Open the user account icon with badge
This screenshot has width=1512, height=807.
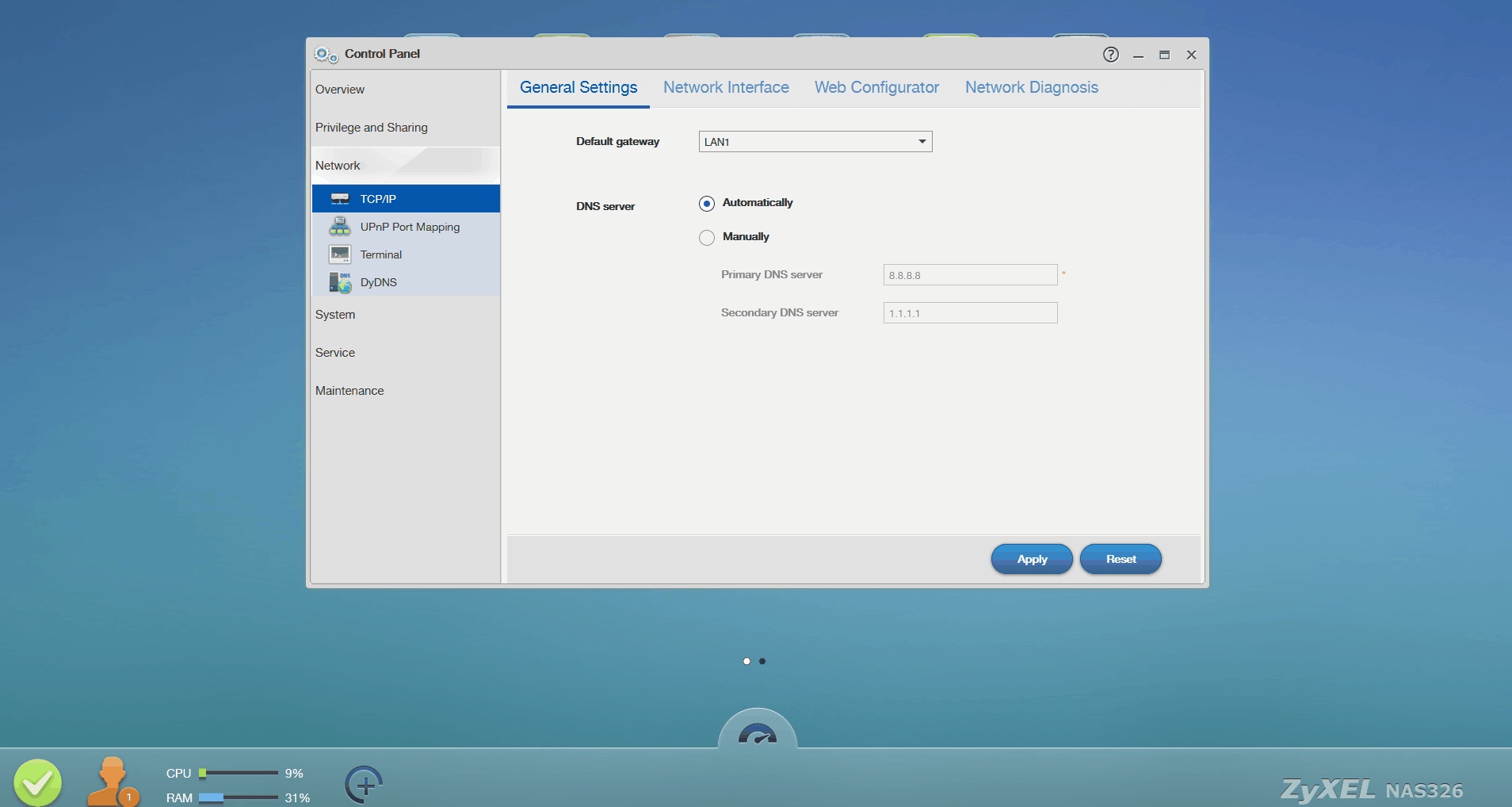coord(113,782)
